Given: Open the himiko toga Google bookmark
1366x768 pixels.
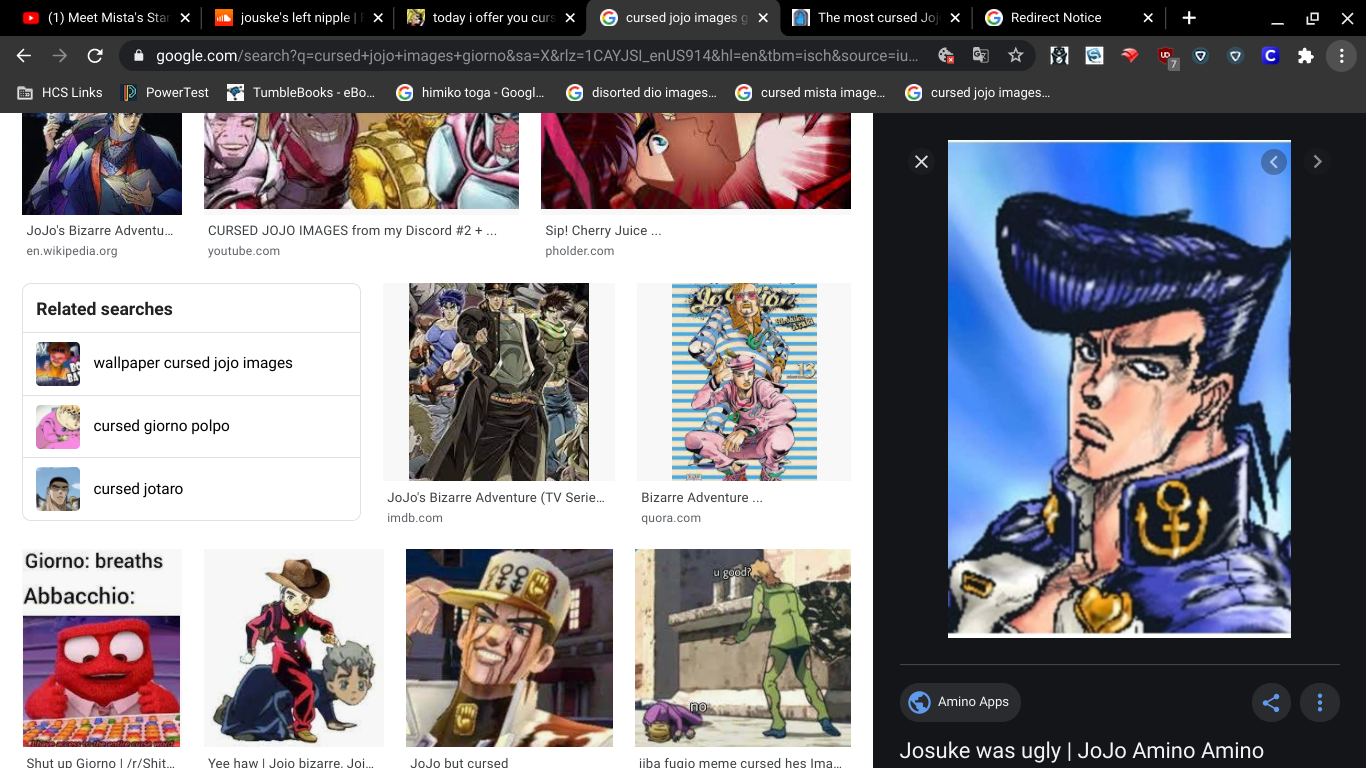Looking at the screenshot, I should point(471,92).
